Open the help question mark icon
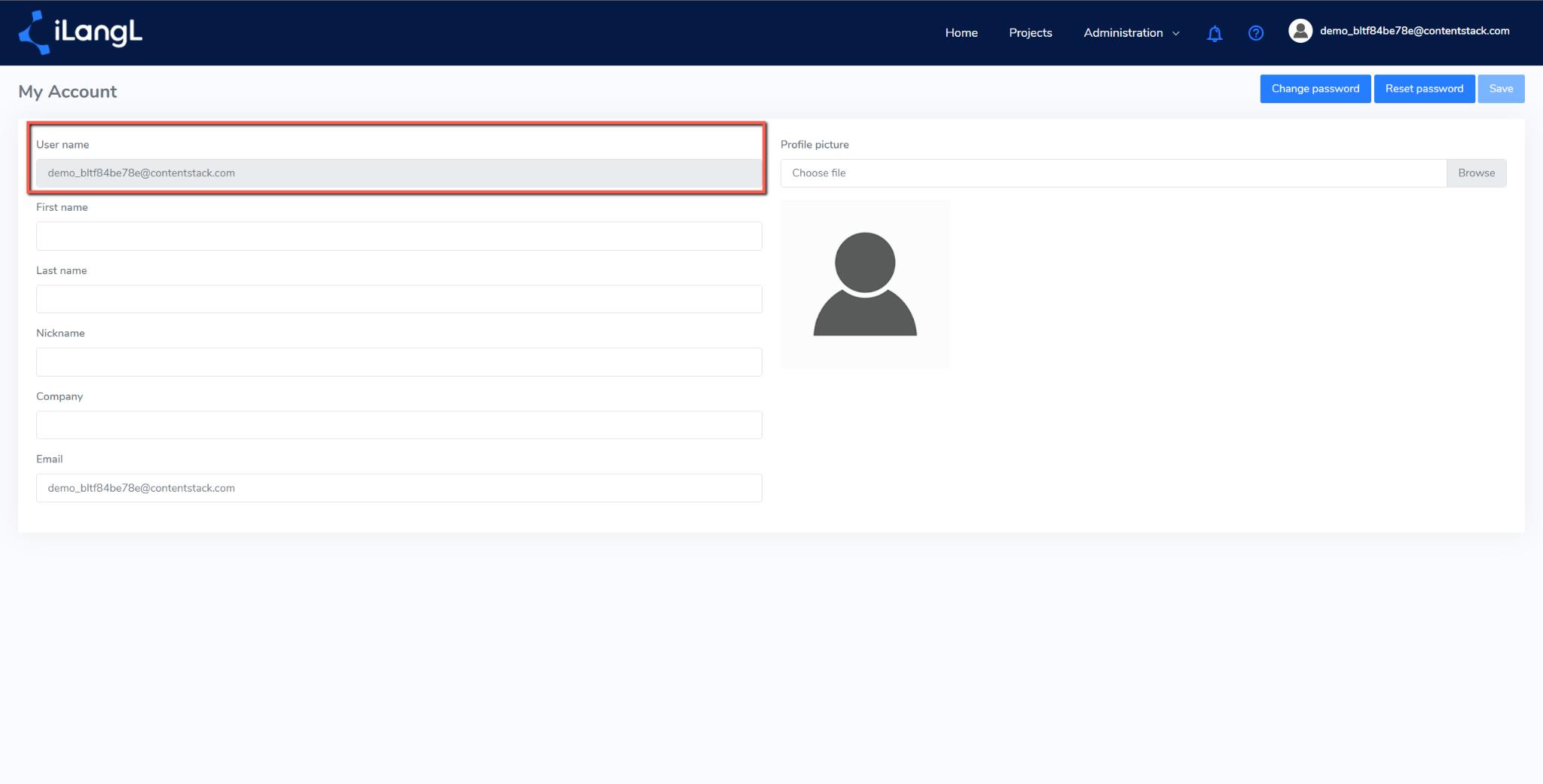This screenshot has height=784, width=1543. 1256,33
